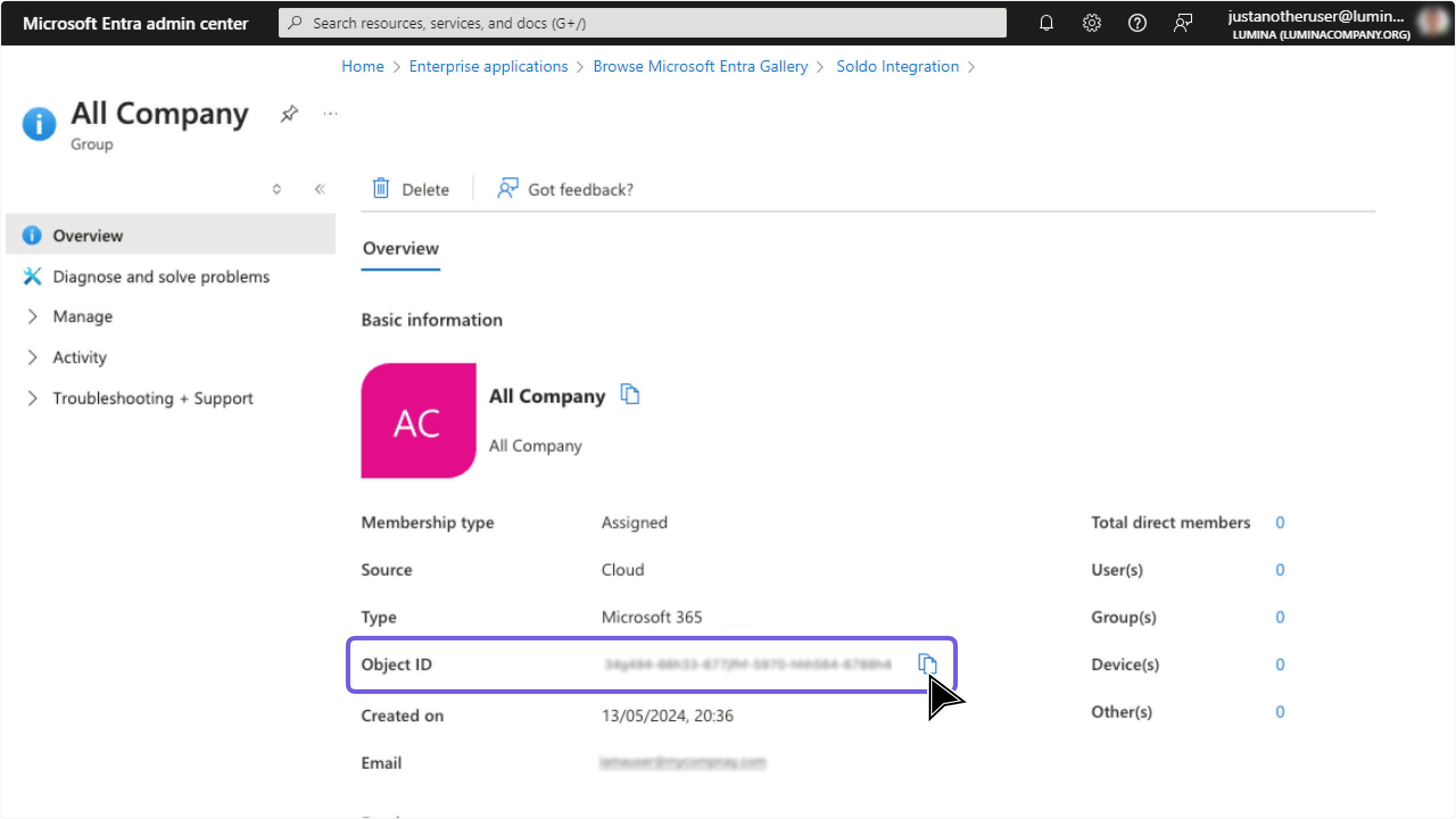This screenshot has width=1456, height=819.
Task: Click the sidebar up-down sort arrows
Action: [x=276, y=189]
